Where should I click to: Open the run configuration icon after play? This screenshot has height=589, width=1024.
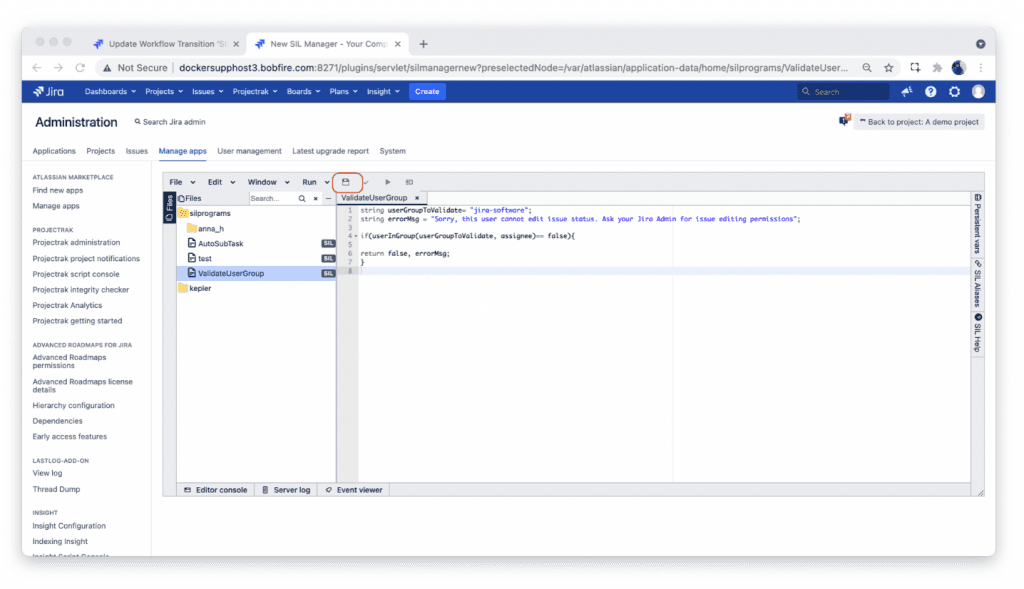pos(409,182)
